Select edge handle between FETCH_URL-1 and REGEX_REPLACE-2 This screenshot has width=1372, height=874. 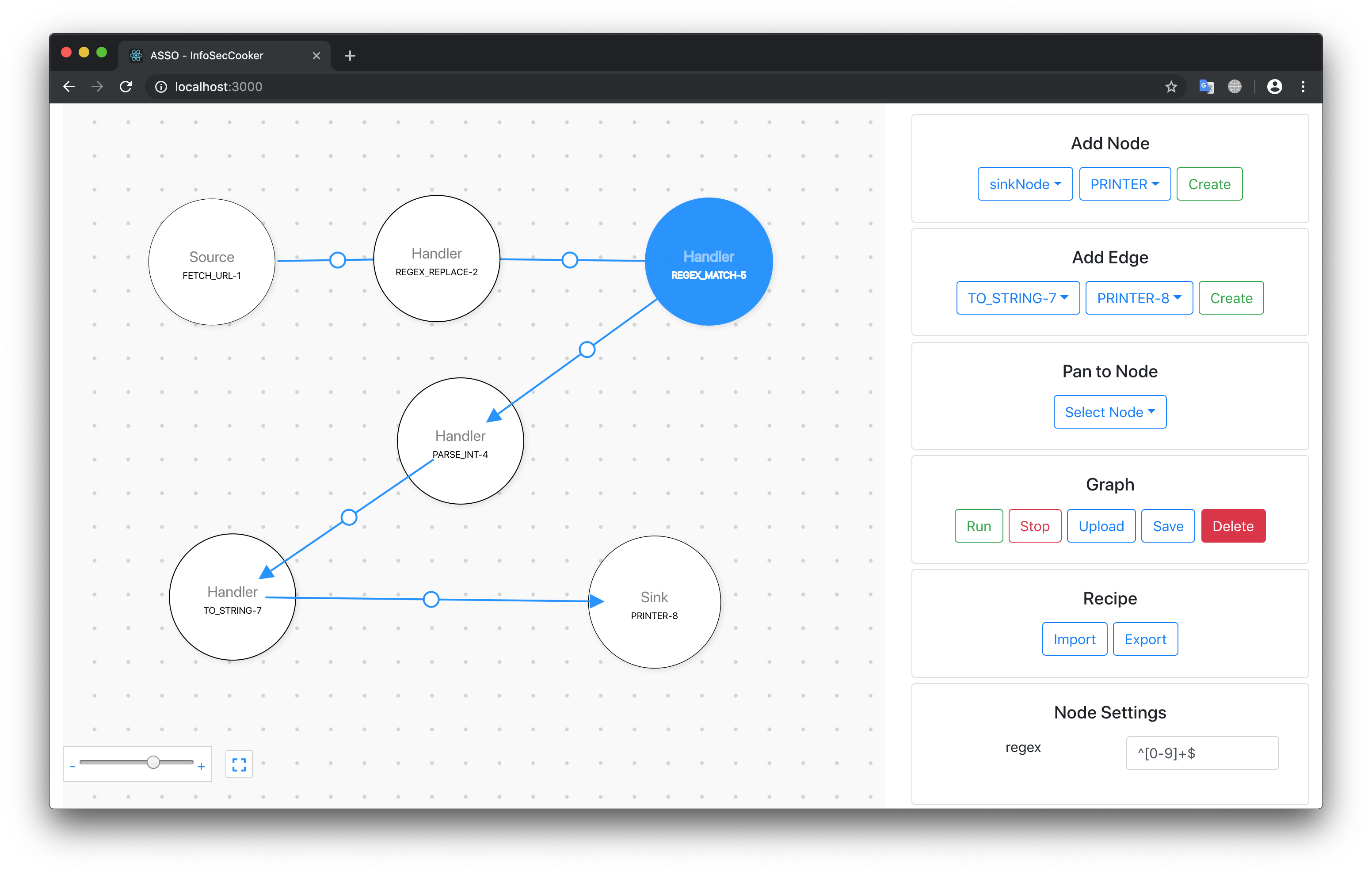(337, 260)
